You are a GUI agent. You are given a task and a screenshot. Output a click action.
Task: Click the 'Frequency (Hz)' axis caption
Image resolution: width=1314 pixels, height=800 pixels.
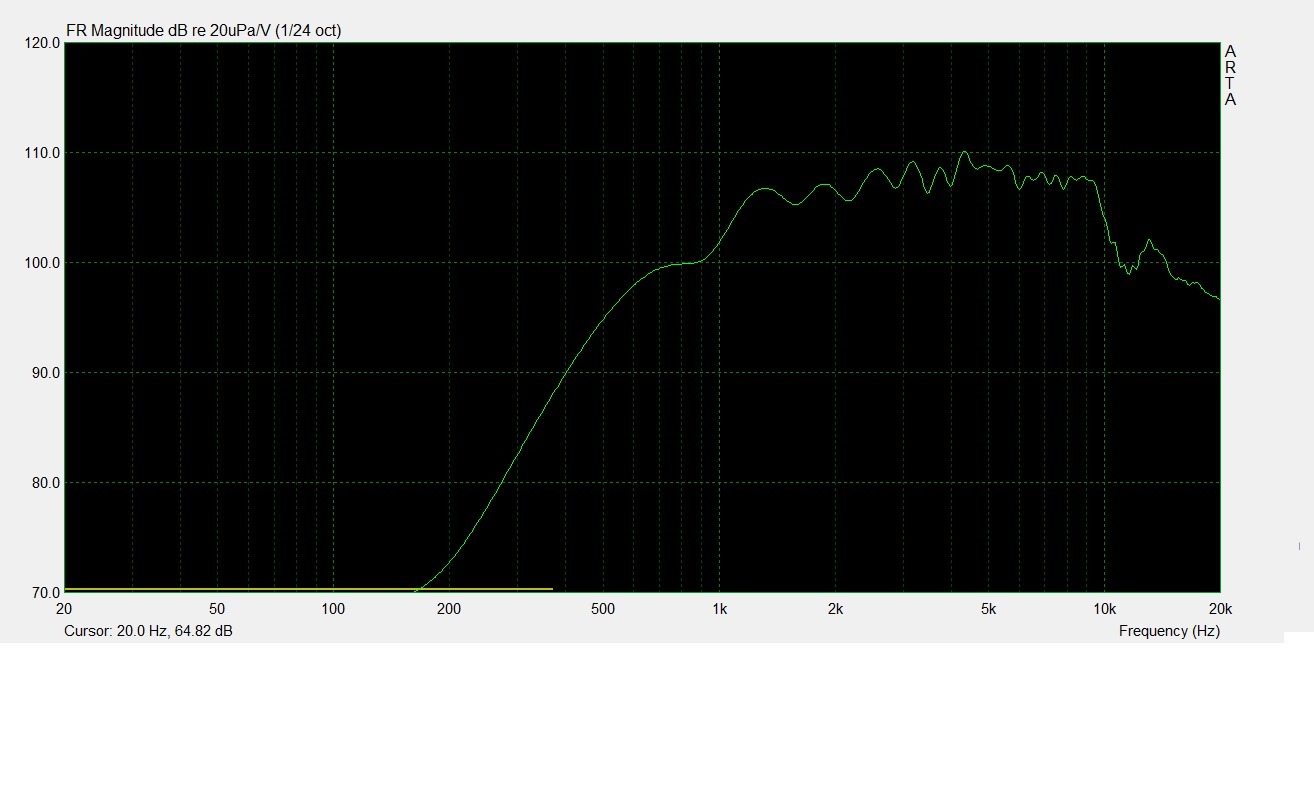click(1169, 631)
